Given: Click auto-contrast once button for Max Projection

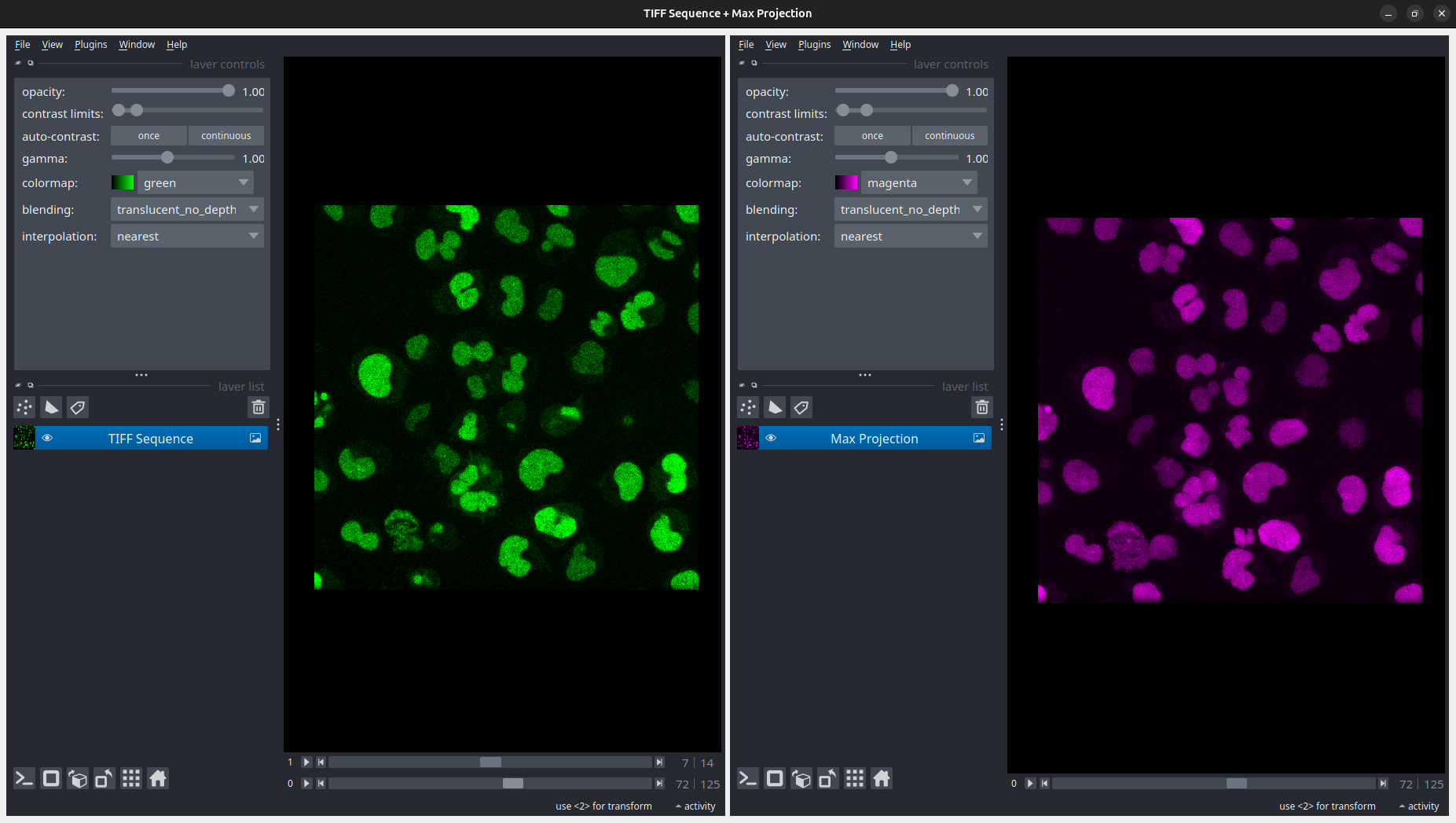Looking at the screenshot, I should click(x=872, y=136).
